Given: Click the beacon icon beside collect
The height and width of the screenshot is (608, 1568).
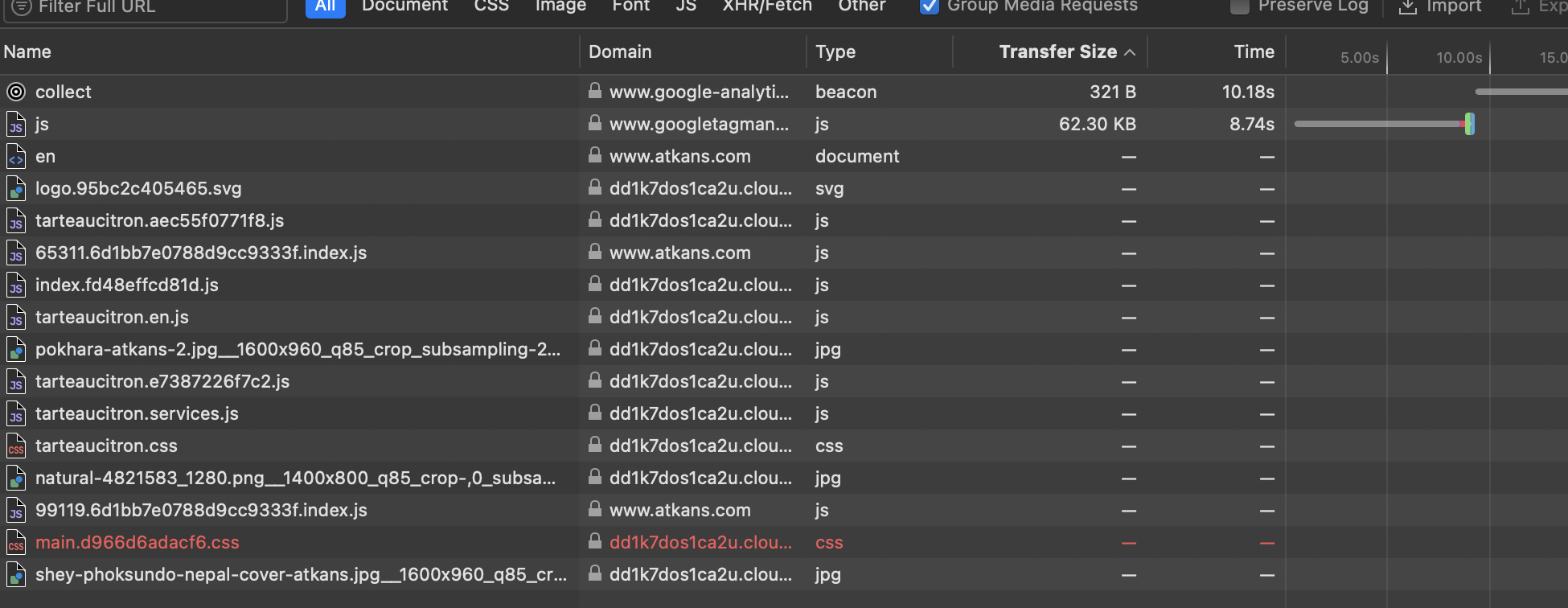Looking at the screenshot, I should click(x=16, y=92).
